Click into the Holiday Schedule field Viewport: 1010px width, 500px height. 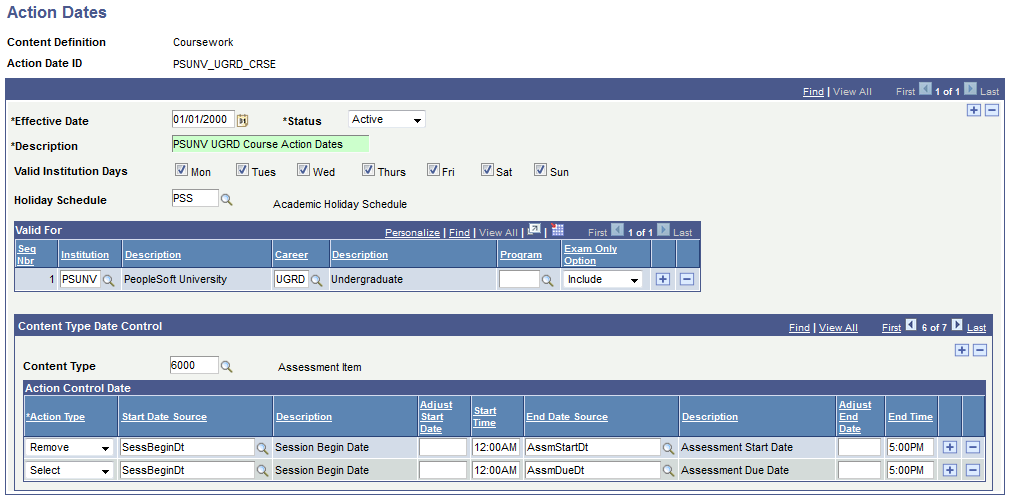click(x=195, y=198)
